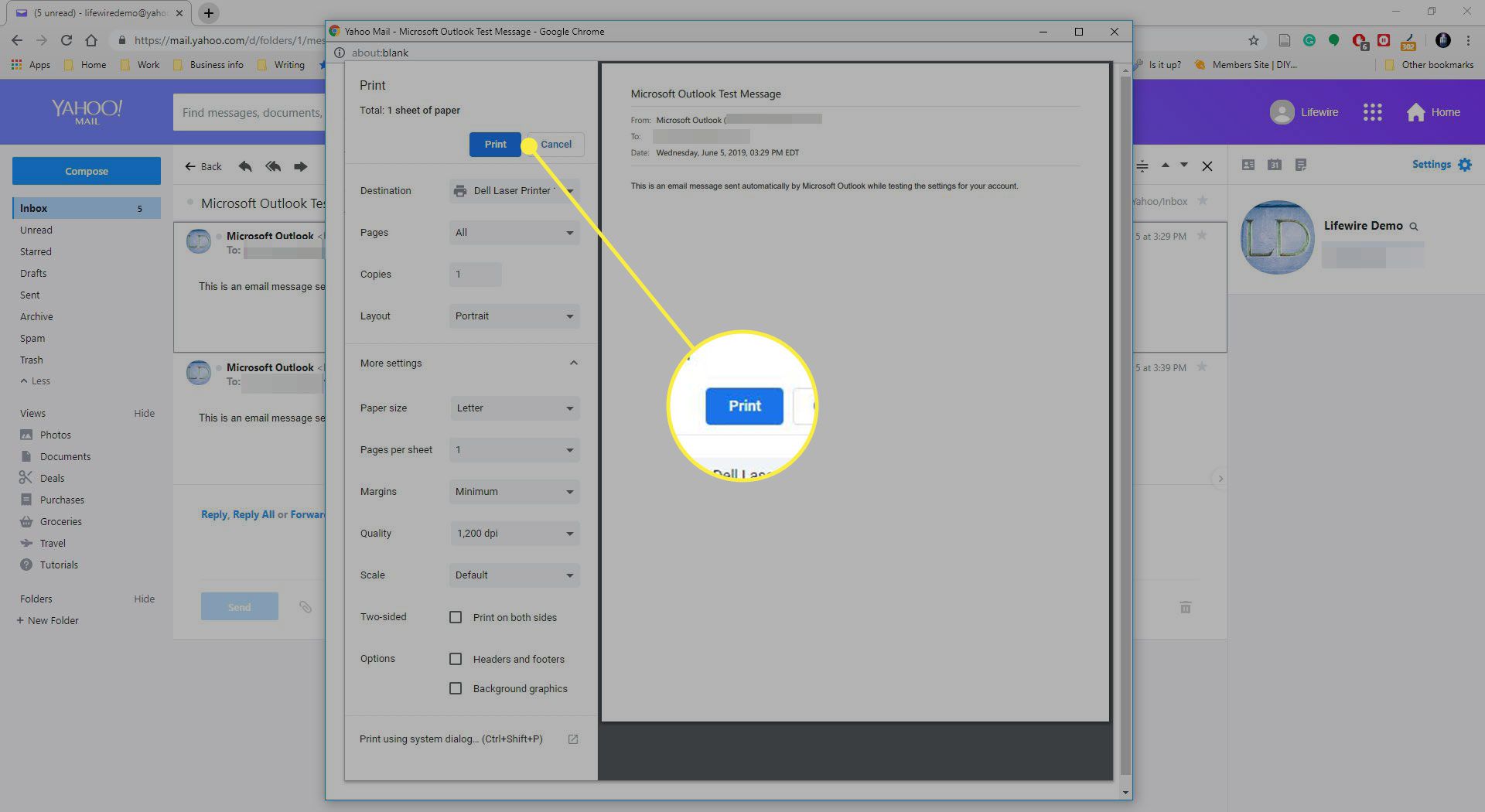
Task: Enable Print on both sides checkbox
Action: (456, 617)
